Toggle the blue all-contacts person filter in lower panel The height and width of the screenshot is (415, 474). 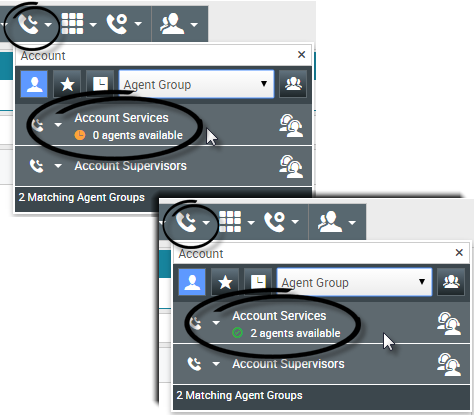coord(192,282)
